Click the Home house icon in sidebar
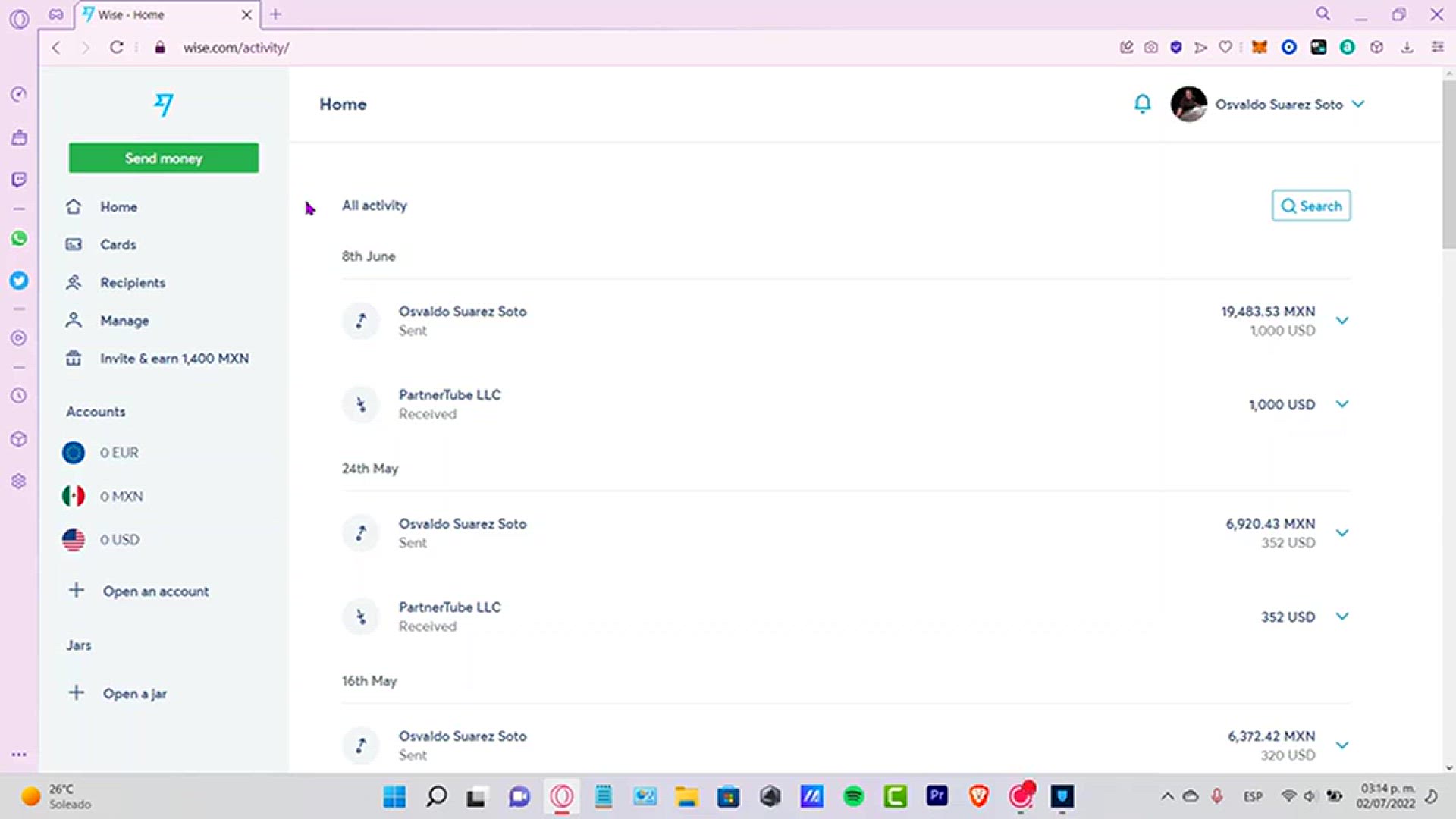1456x819 pixels. click(74, 206)
